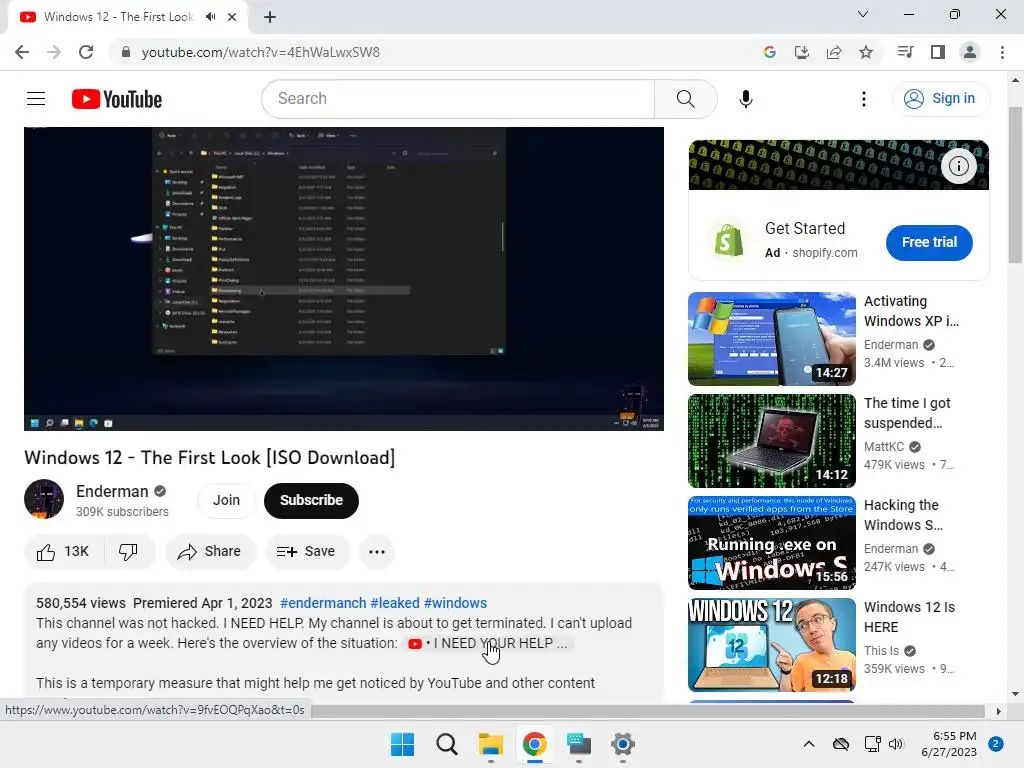The height and width of the screenshot is (768, 1024).
Task: Like the video with thumbs up
Action: 63,552
